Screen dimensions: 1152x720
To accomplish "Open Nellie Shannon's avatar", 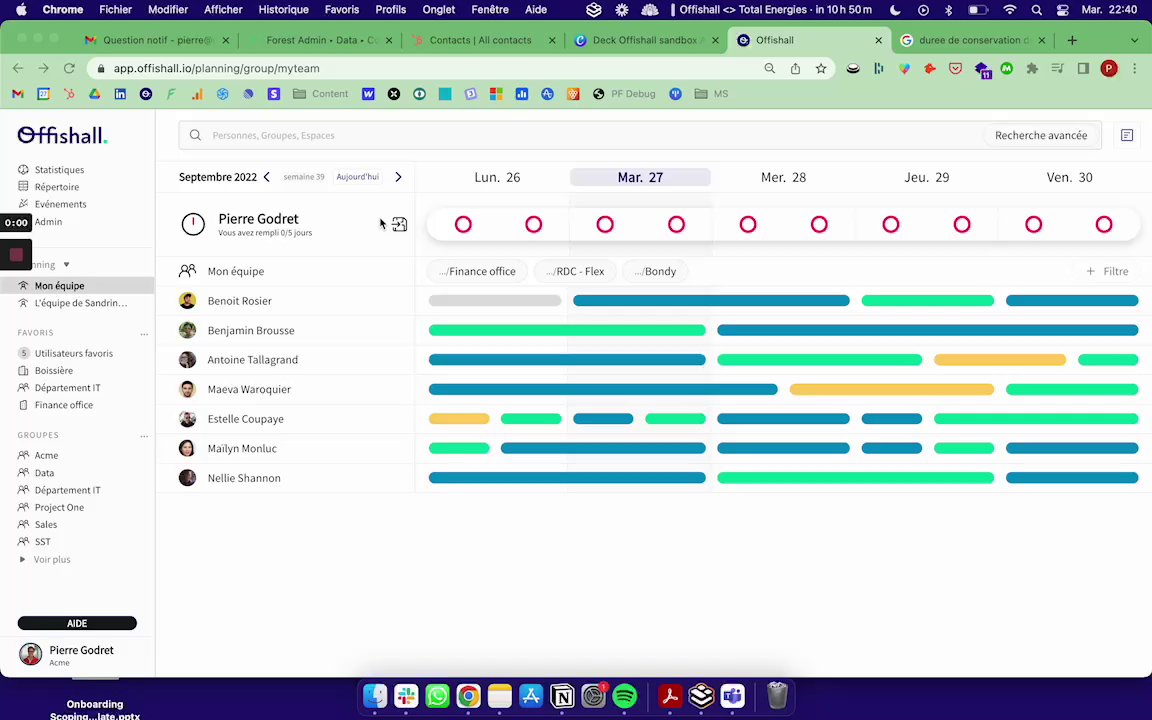I will pyautogui.click(x=187, y=478).
